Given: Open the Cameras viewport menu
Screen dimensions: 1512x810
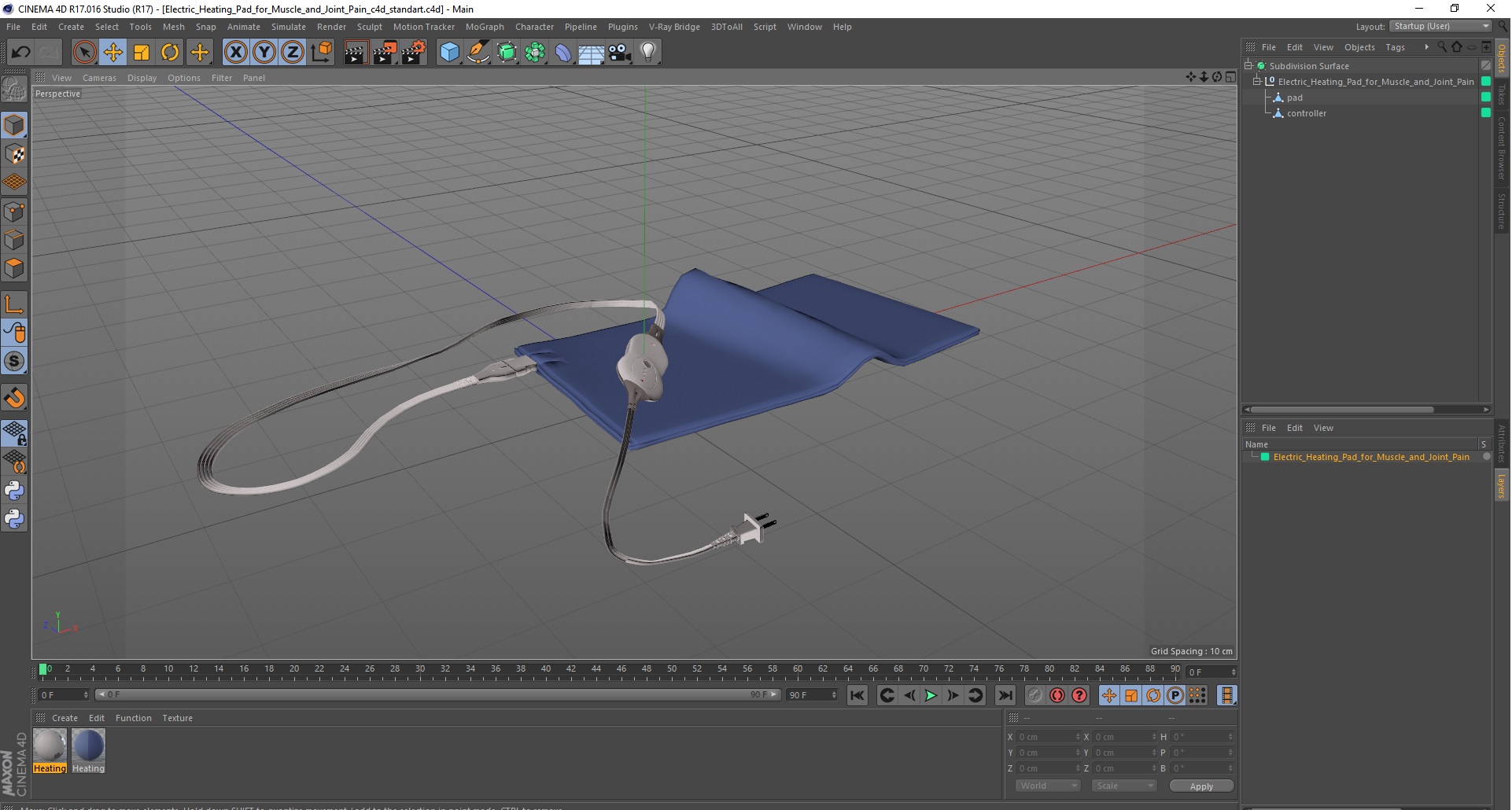Looking at the screenshot, I should coord(99,78).
